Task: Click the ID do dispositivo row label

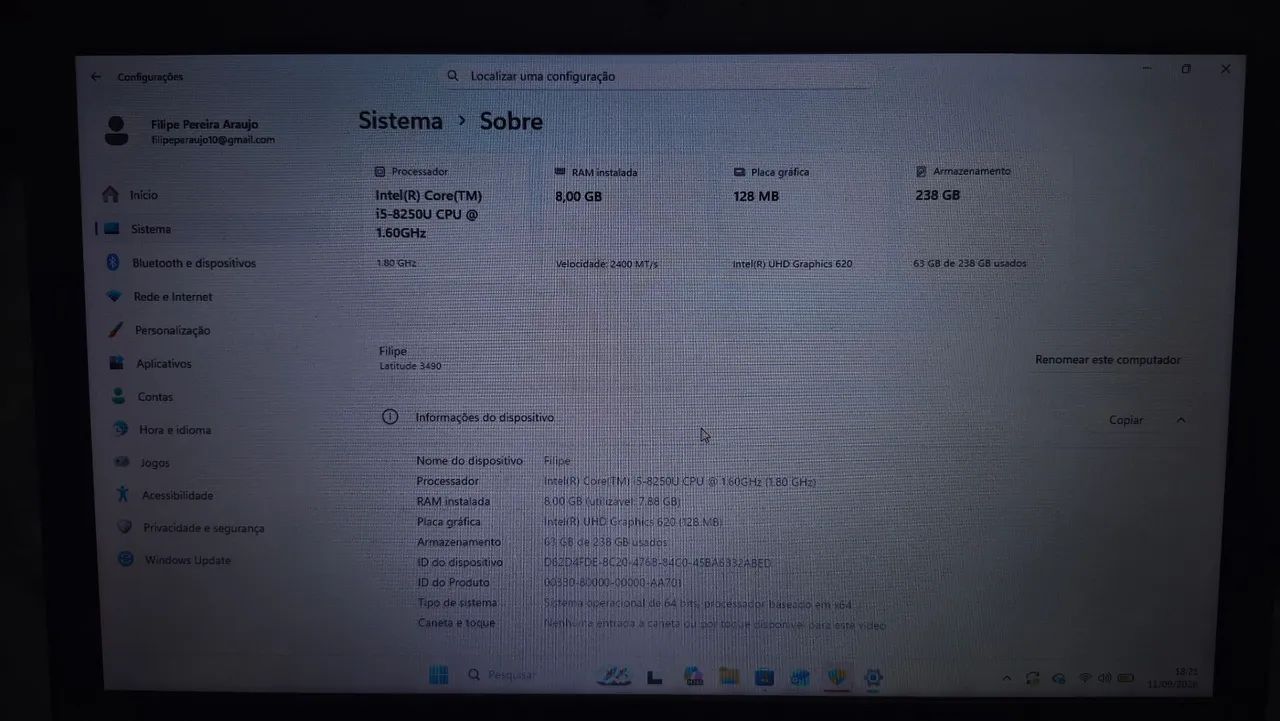Action: click(x=460, y=562)
